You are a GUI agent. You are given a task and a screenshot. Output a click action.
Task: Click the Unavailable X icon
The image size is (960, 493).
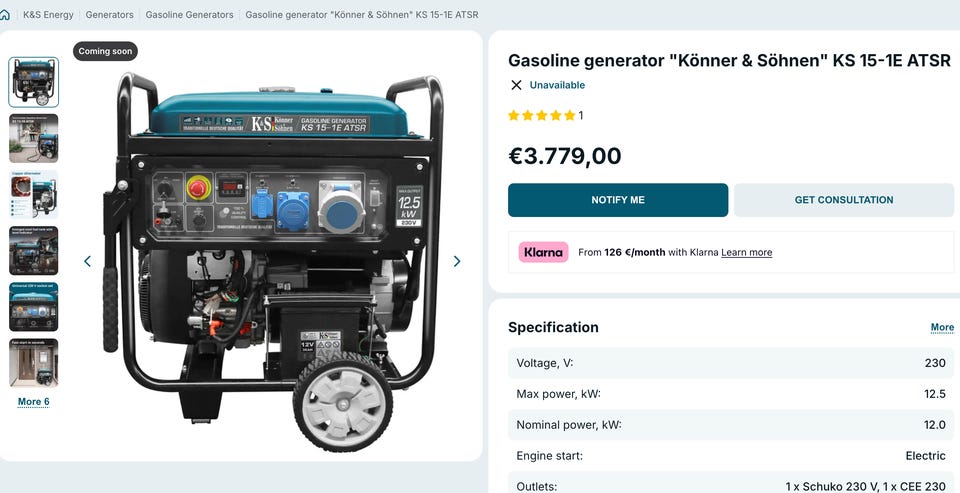pos(516,85)
